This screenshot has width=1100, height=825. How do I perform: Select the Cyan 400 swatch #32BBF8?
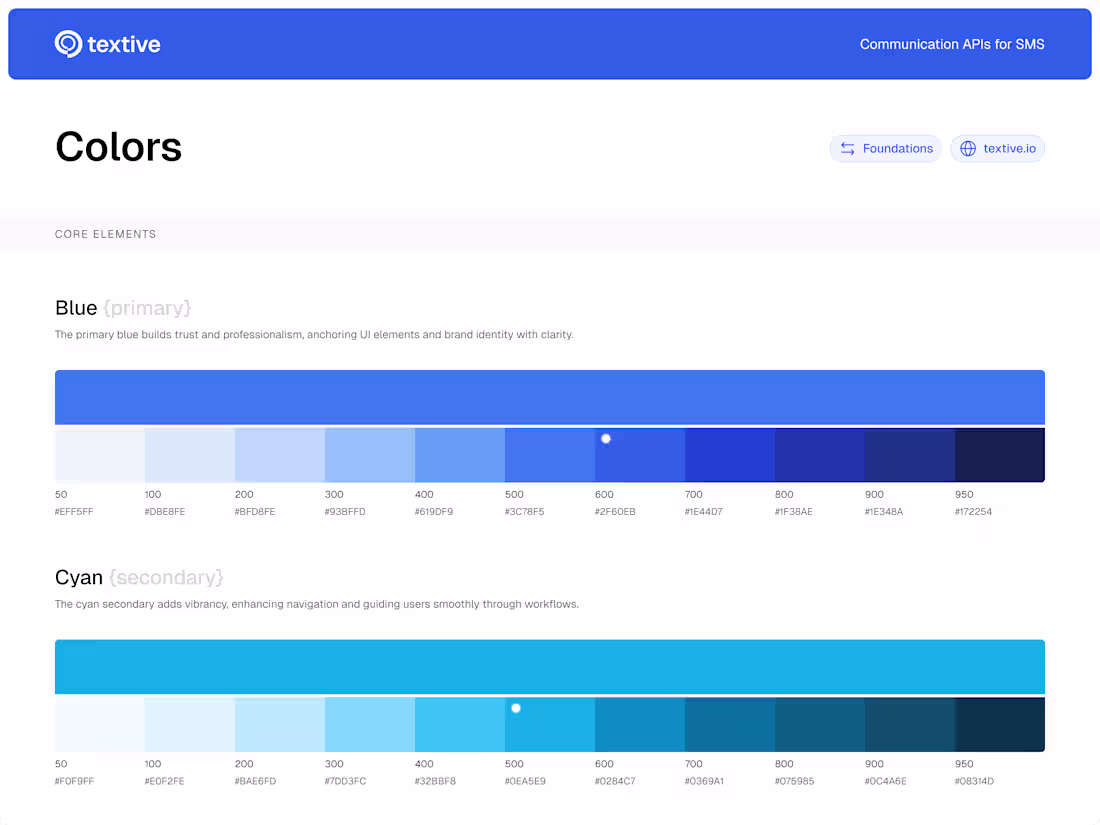point(459,723)
